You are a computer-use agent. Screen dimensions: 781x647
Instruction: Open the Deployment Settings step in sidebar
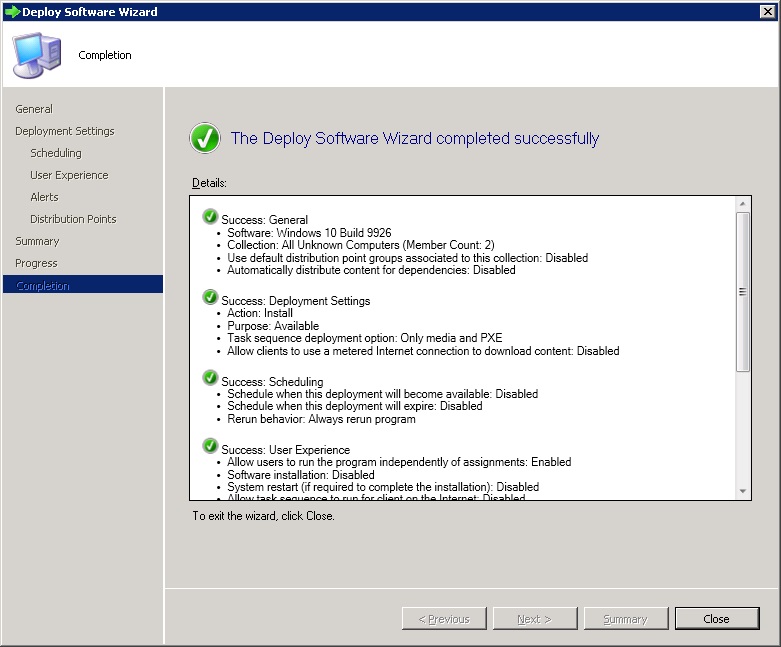pyautogui.click(x=65, y=131)
